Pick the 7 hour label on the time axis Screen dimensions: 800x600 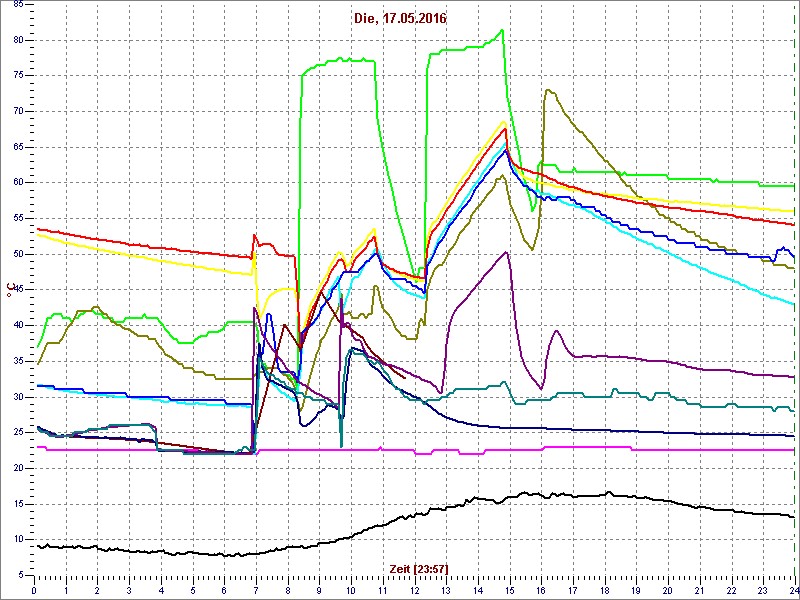coord(256,590)
